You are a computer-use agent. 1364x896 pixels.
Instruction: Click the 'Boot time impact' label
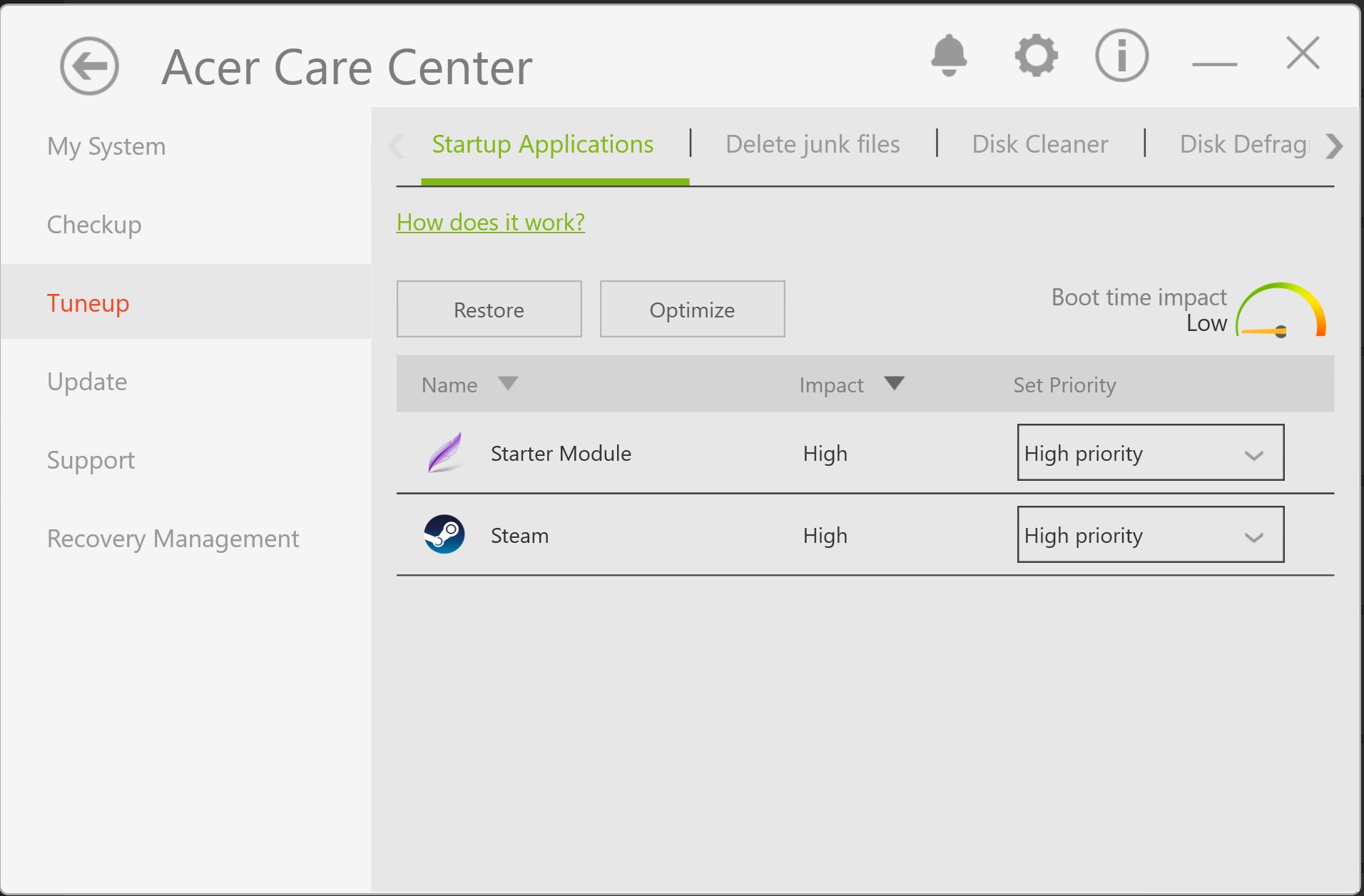tap(1139, 297)
